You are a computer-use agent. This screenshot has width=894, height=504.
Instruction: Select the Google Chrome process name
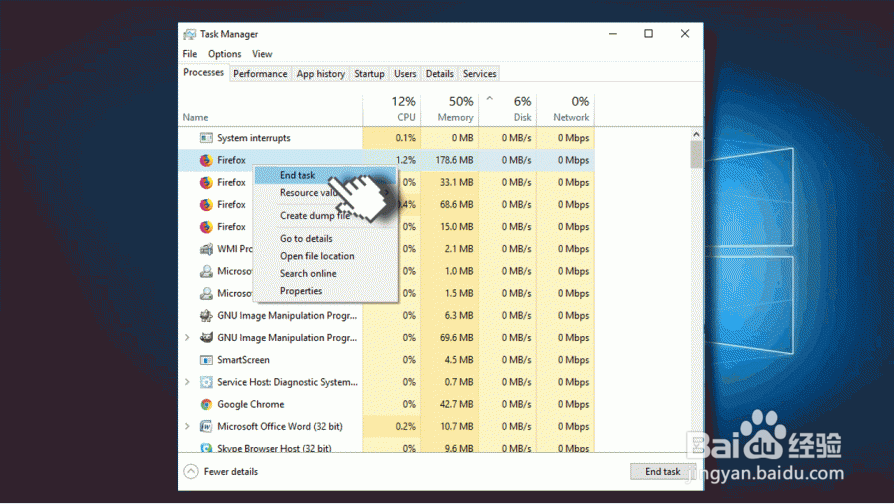250,404
